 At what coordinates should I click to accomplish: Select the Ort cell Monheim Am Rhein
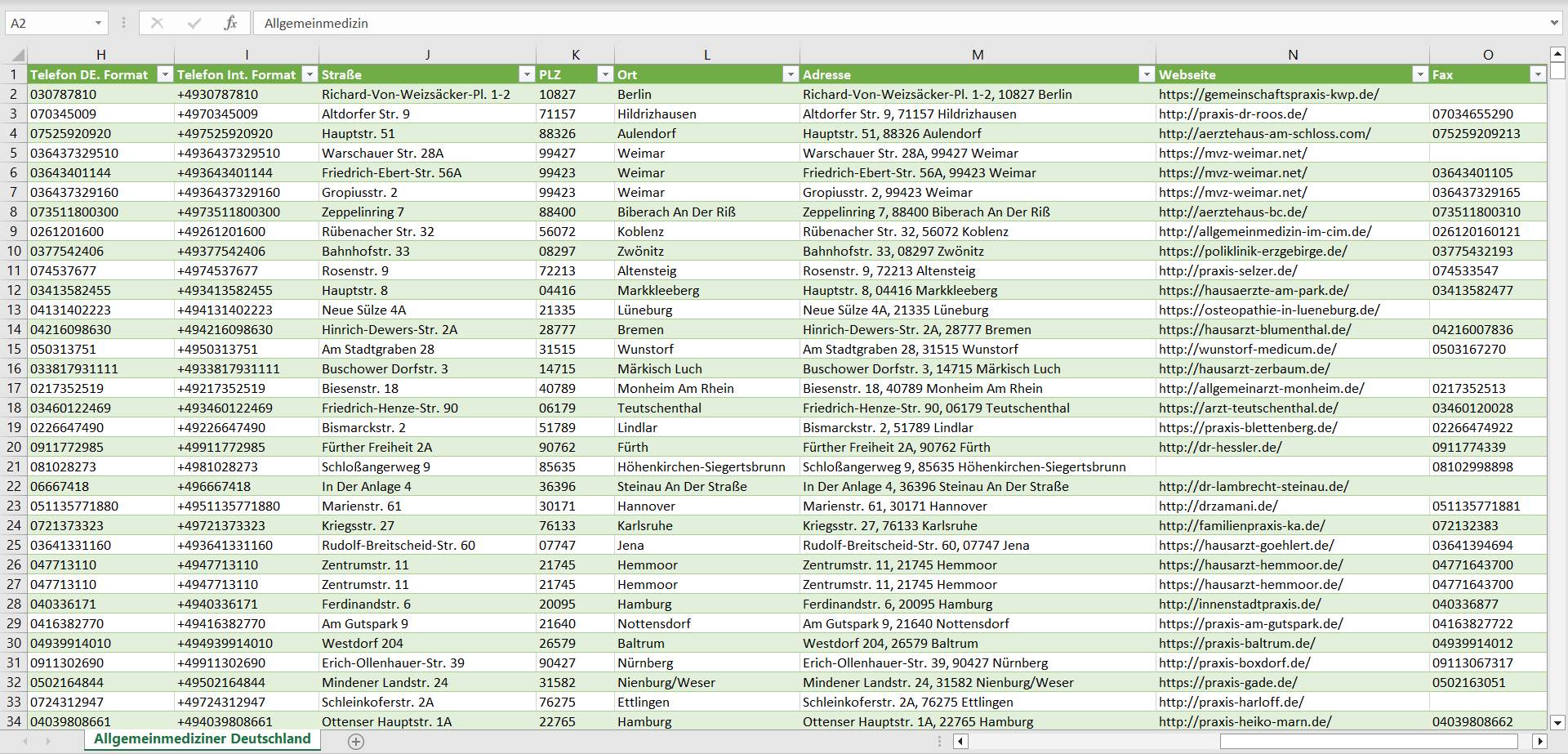[x=707, y=388]
